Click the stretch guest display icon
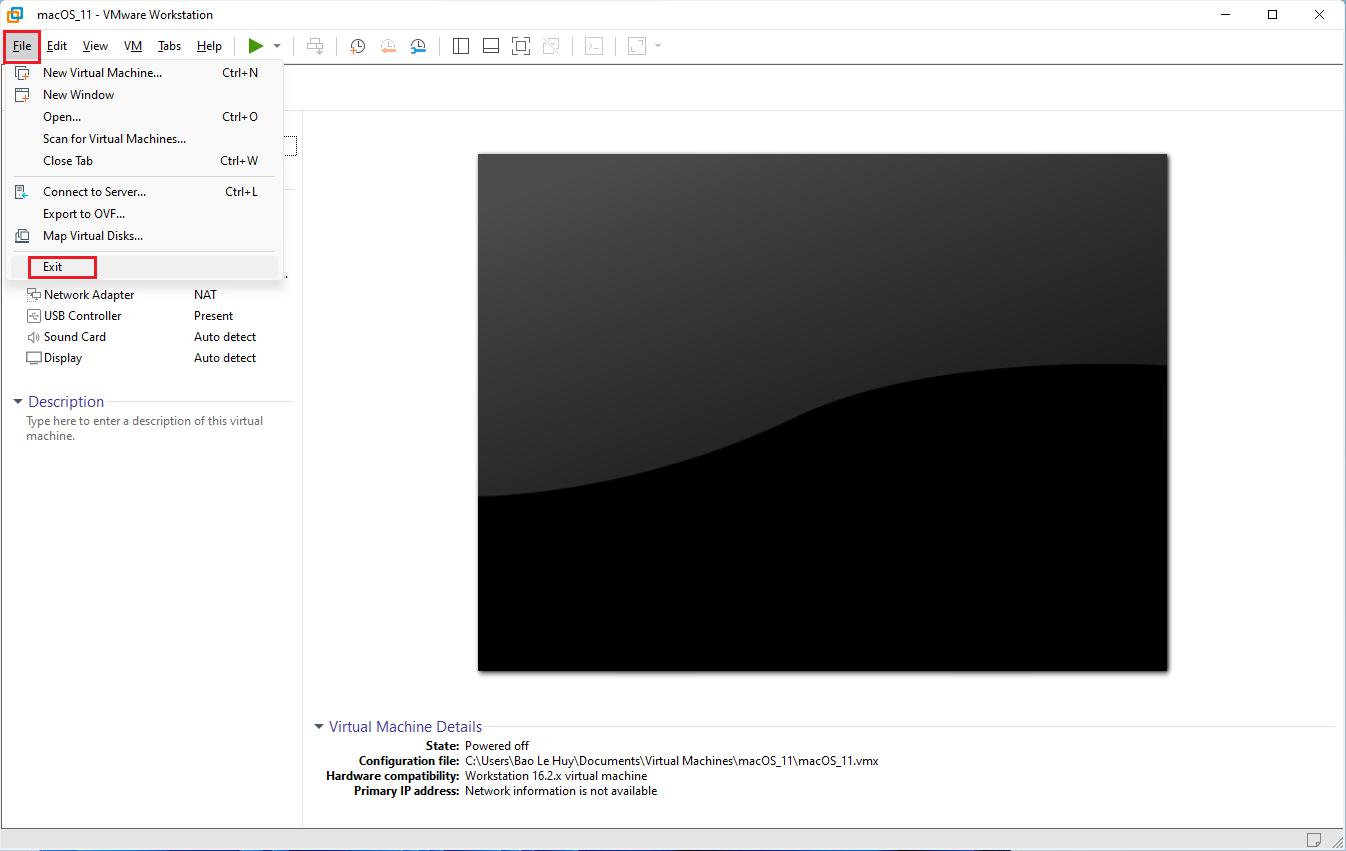The image size is (1346, 851). coord(637,46)
